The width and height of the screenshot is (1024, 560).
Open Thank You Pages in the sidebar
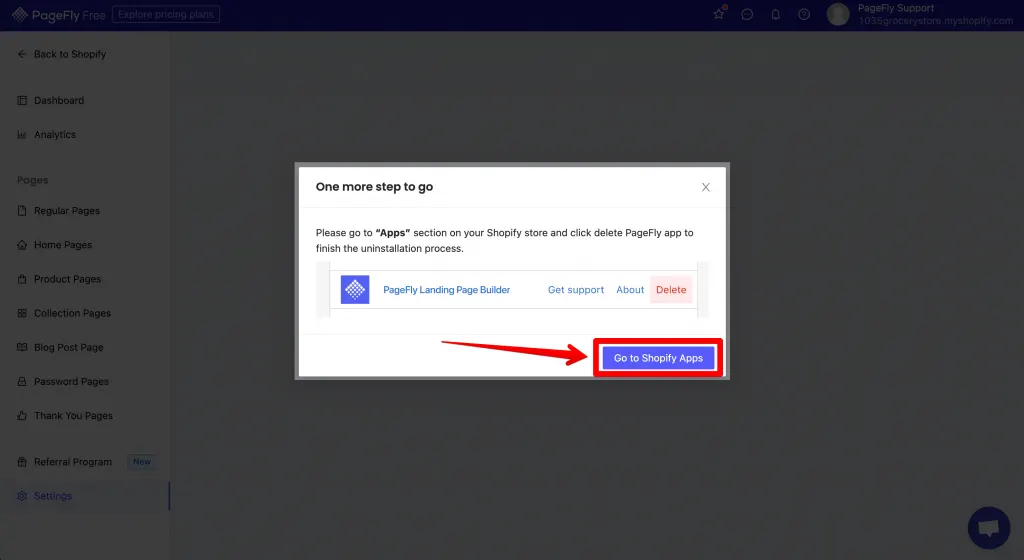(73, 416)
